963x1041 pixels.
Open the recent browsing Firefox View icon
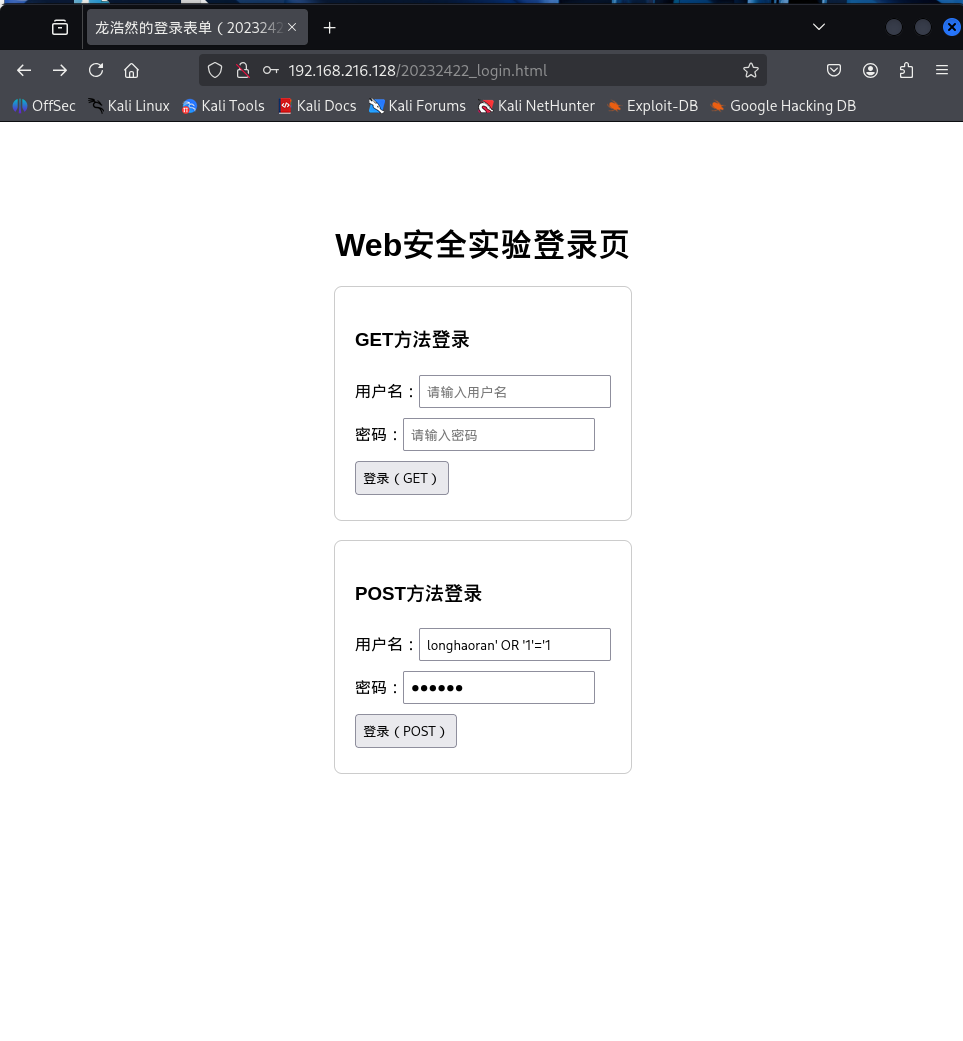pyautogui.click(x=60, y=27)
